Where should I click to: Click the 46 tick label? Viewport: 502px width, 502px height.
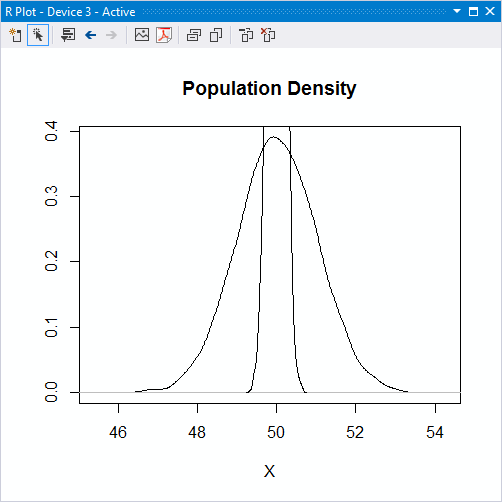pos(118,432)
